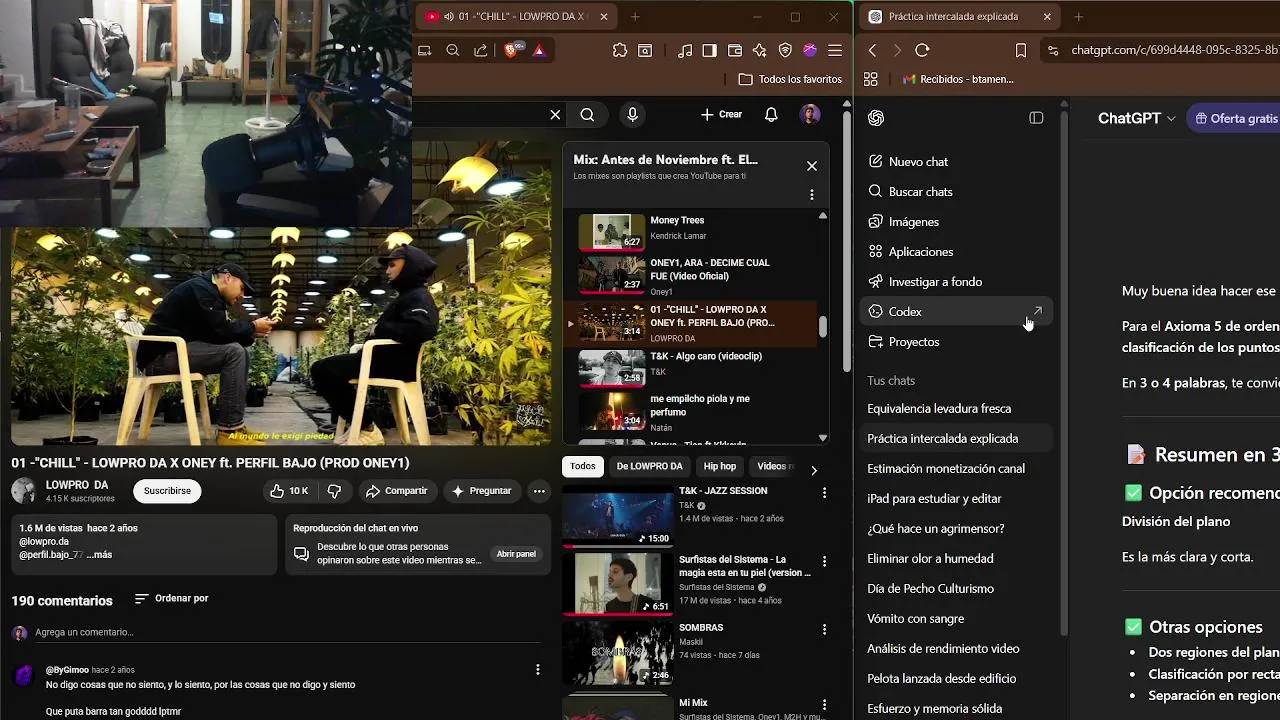Image resolution: width=1280 pixels, height=720 pixels.
Task: Click the YouTube 'Crear' button
Action: click(x=721, y=115)
